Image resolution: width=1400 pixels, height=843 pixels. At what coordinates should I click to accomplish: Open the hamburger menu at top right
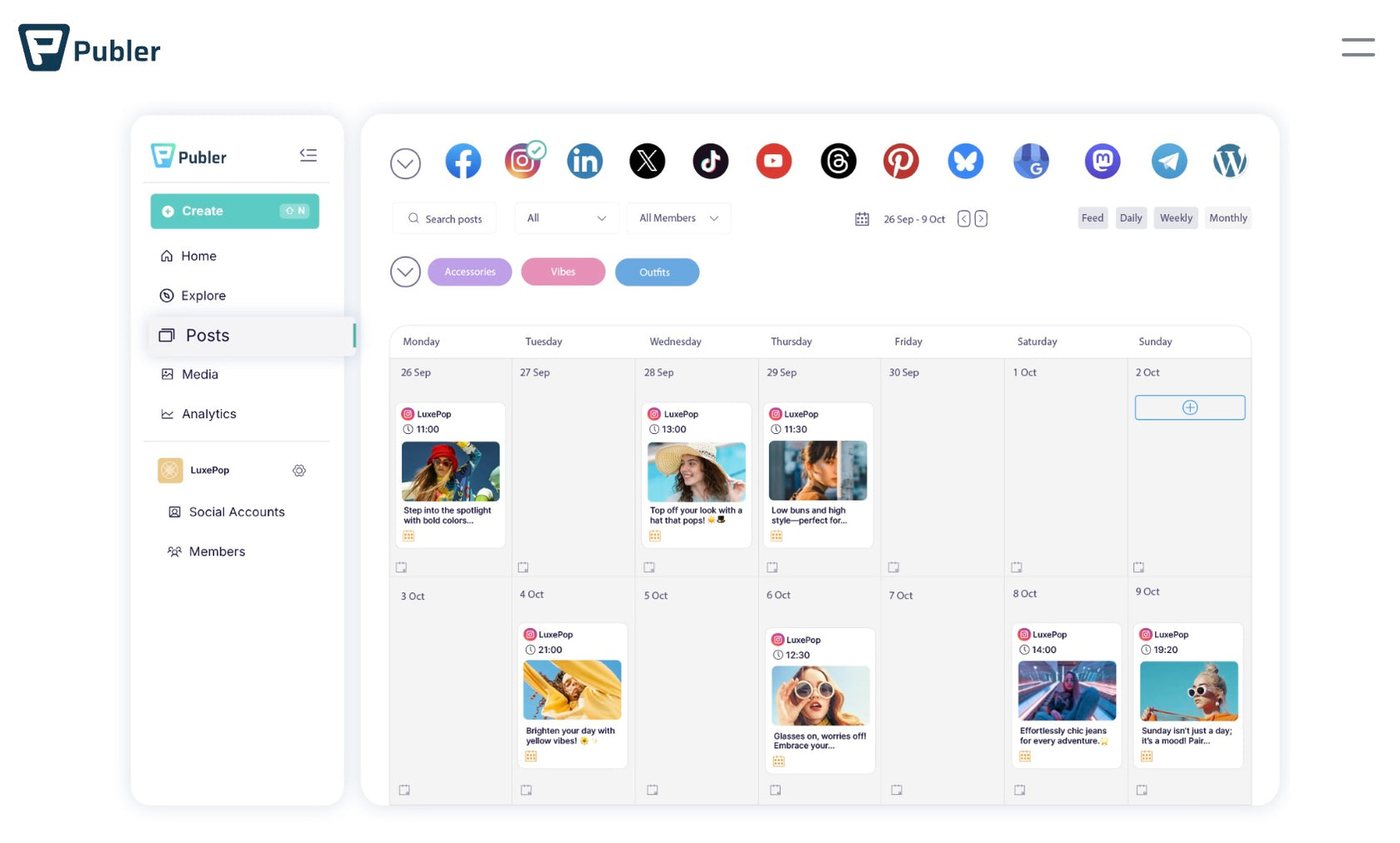pos(1358,47)
